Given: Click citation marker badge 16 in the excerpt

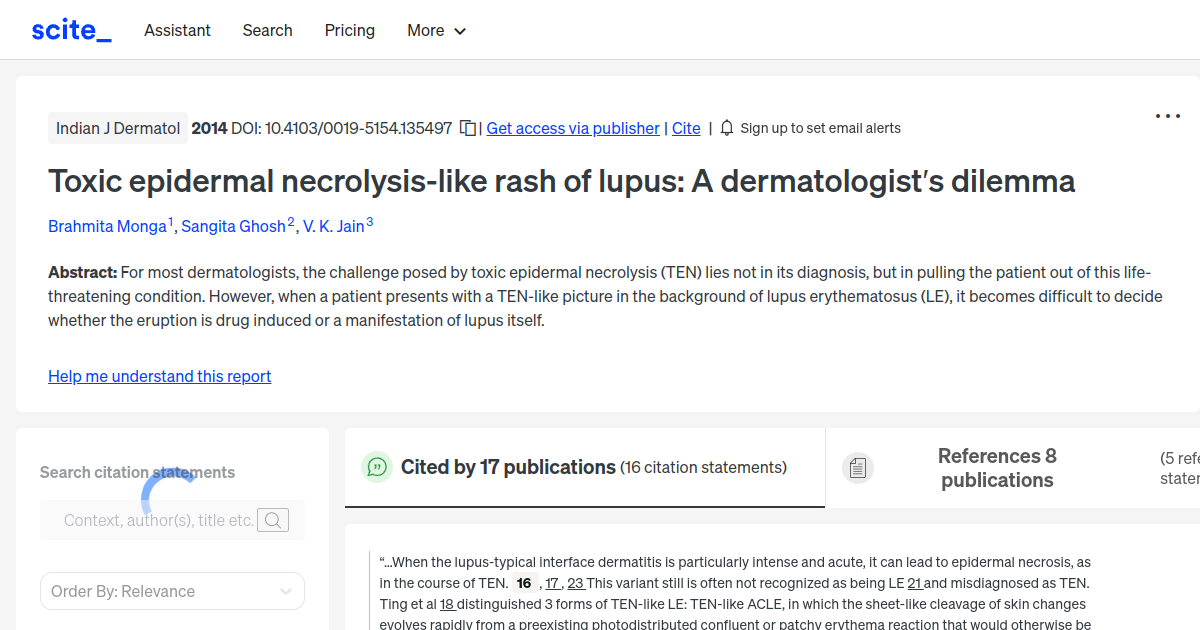Looking at the screenshot, I should [523, 582].
